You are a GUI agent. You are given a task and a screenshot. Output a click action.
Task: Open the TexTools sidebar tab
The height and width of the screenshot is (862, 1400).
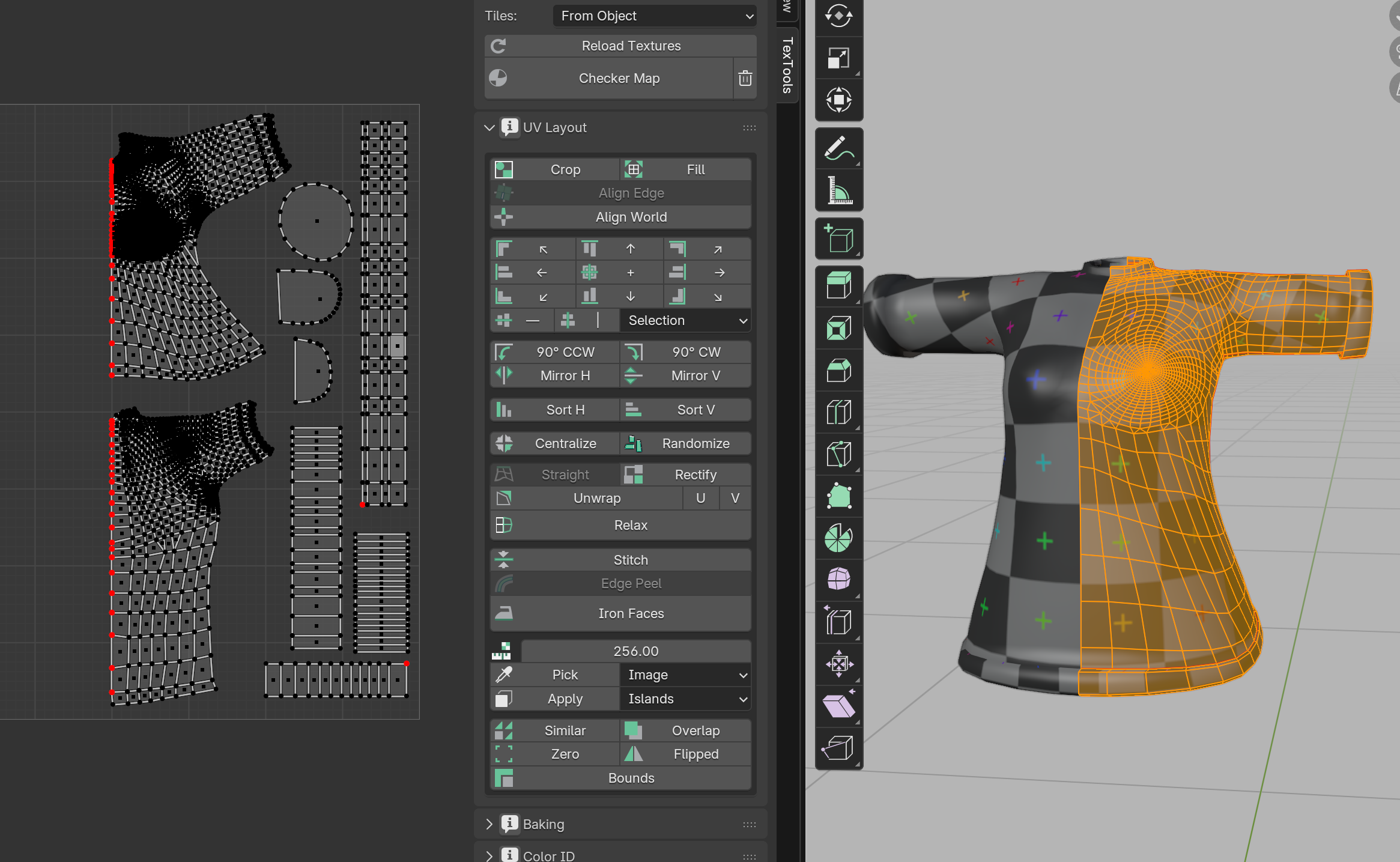tap(787, 66)
